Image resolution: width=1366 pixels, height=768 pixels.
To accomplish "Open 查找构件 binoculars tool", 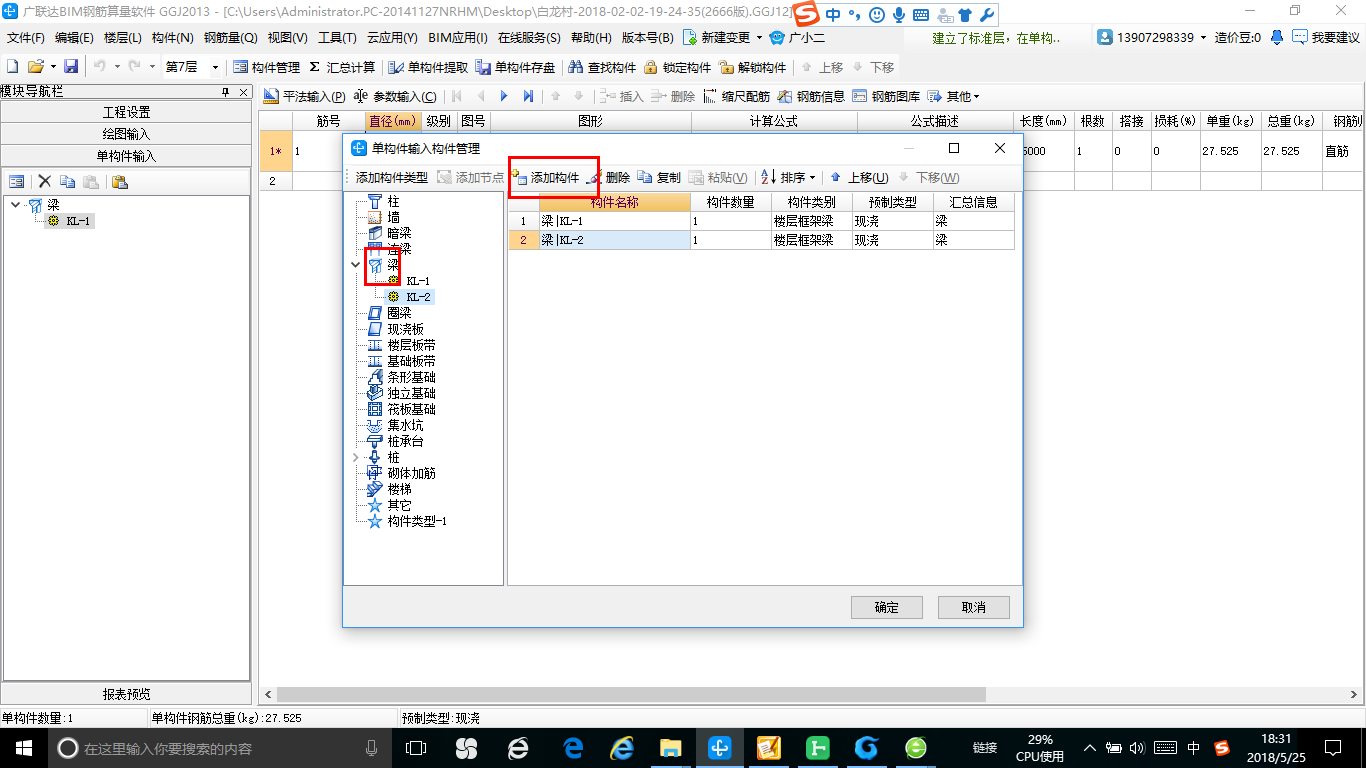I will pos(602,67).
